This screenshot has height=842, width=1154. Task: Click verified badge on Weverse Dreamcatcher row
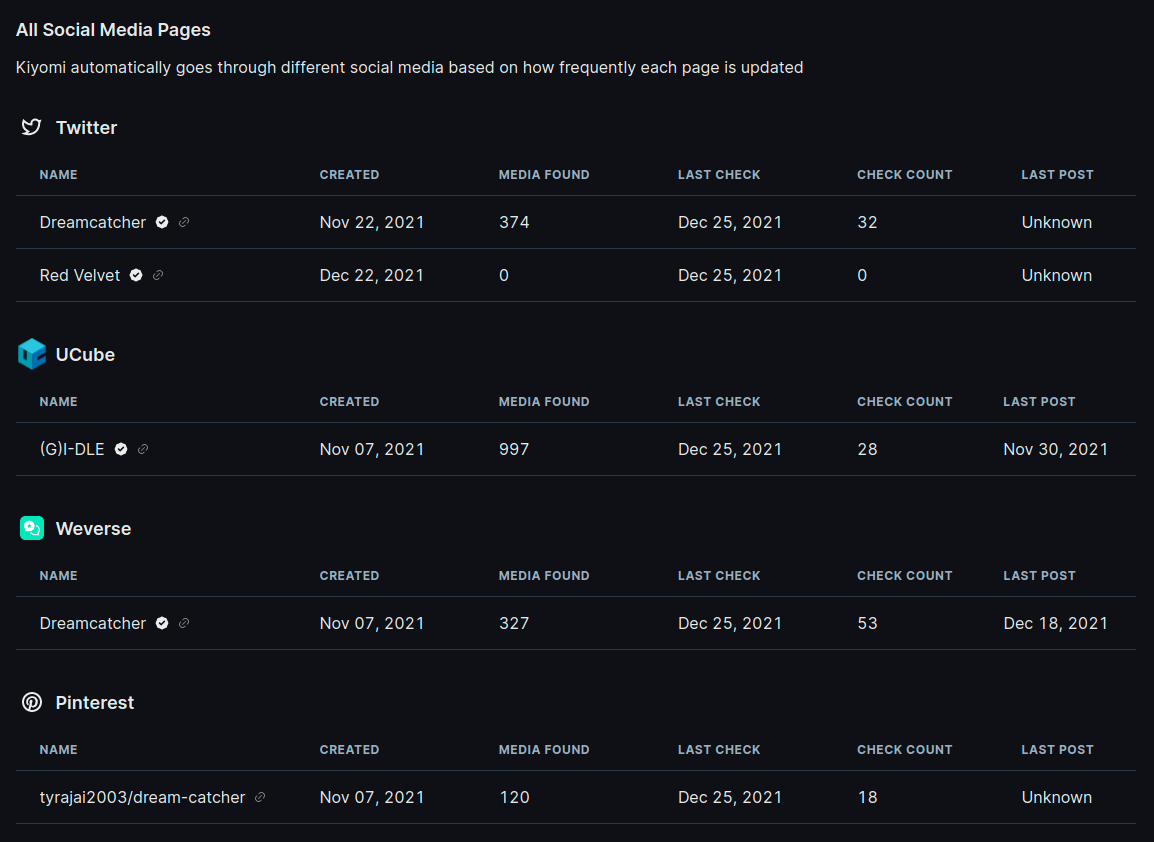pyautogui.click(x=162, y=623)
